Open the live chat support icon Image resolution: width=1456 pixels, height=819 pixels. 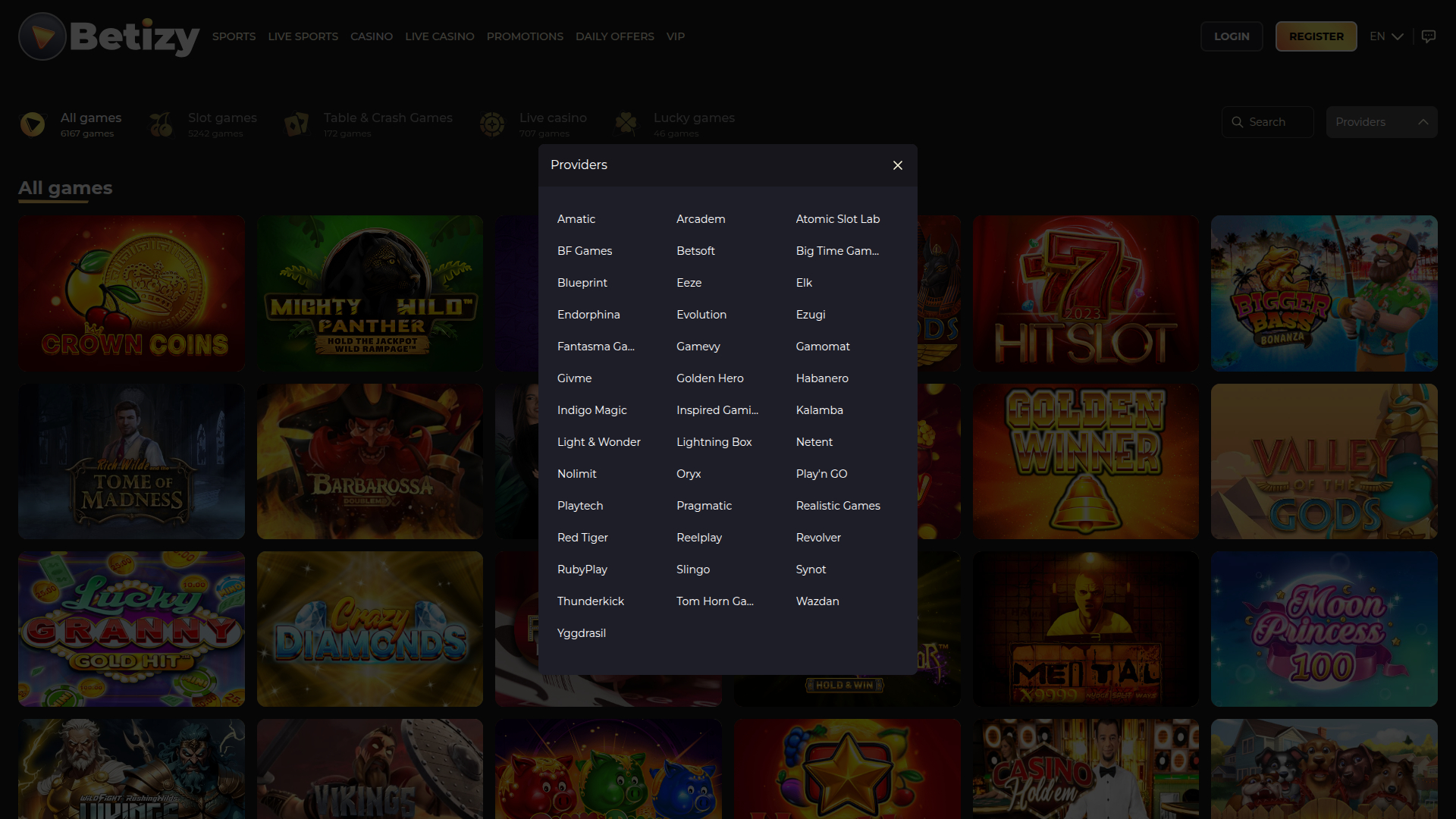coord(1429,36)
